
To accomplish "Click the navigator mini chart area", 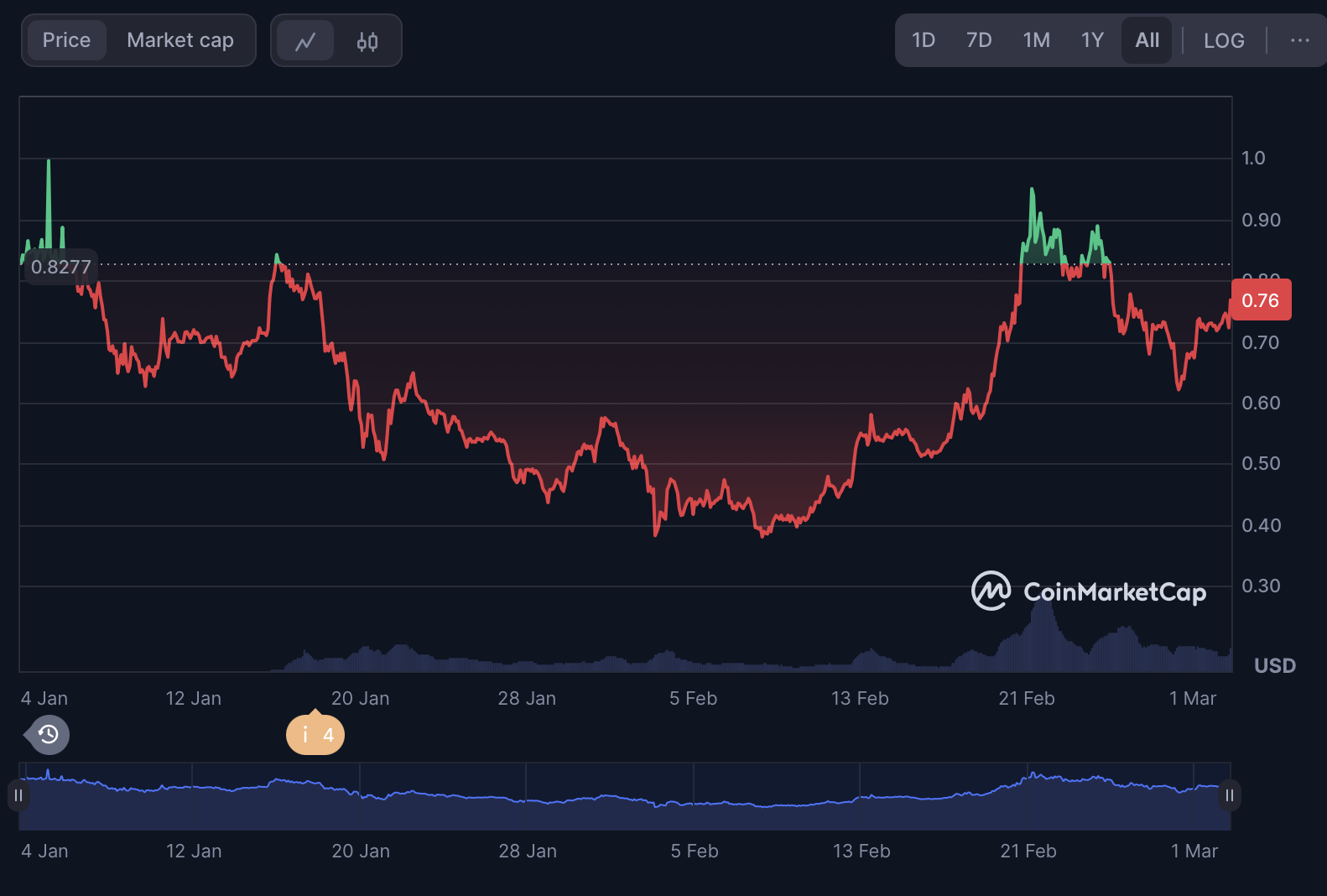I will [624, 796].
